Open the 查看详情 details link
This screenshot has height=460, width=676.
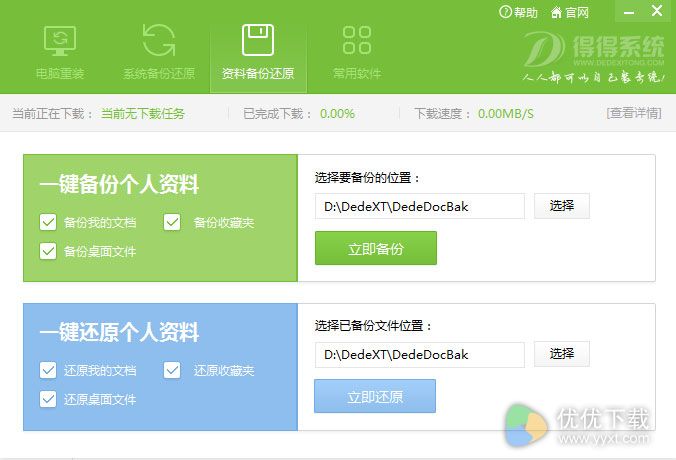[634, 113]
